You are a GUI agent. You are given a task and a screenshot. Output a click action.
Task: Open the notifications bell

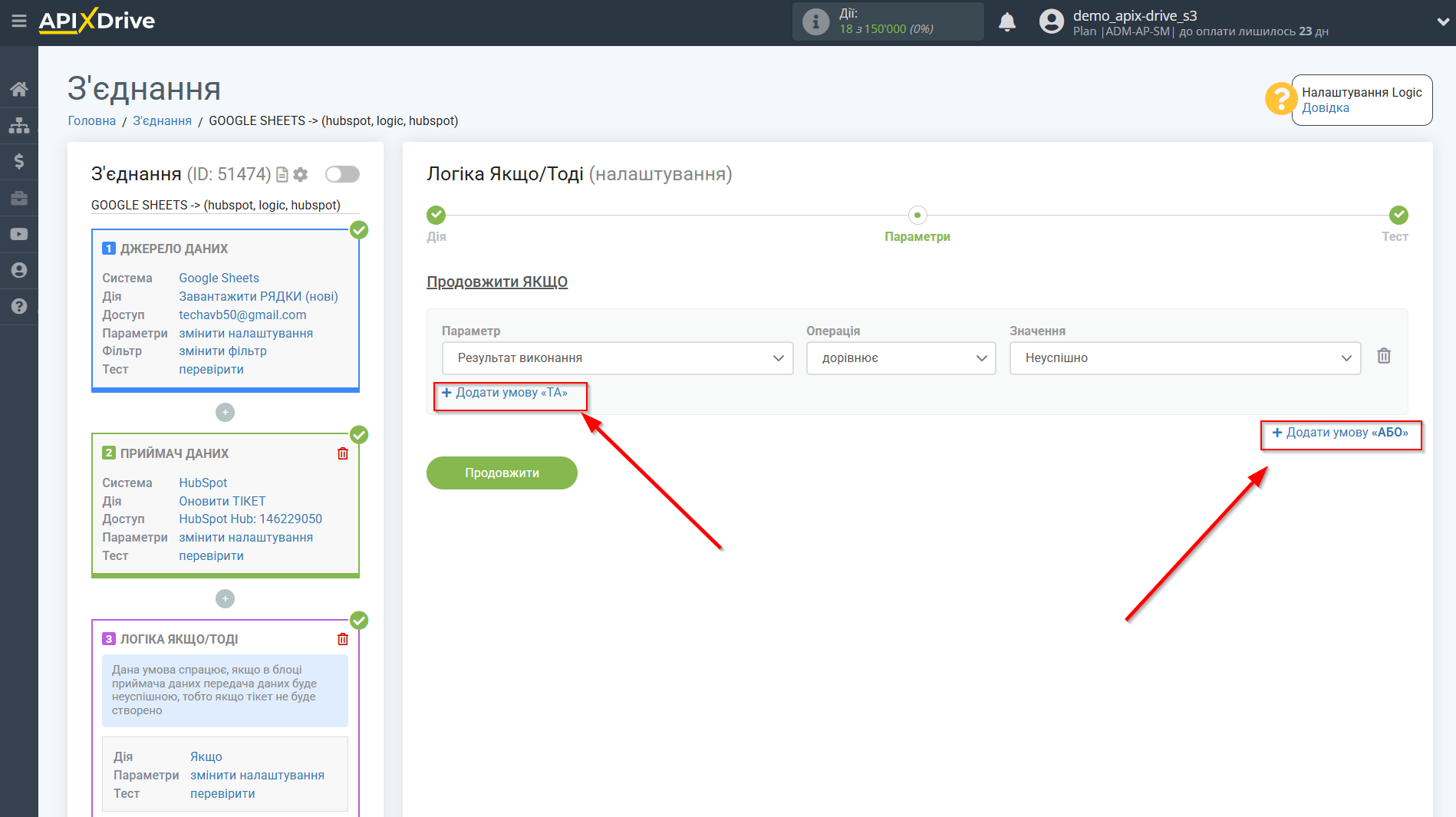1007,21
